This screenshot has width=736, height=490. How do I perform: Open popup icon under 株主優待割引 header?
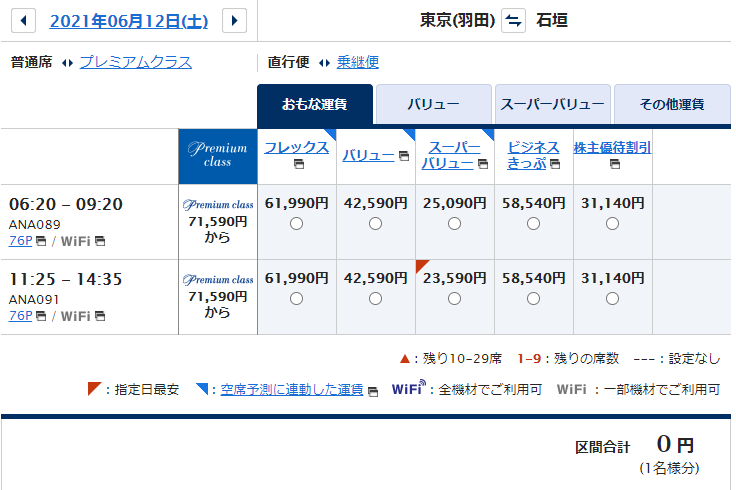(x=614, y=164)
